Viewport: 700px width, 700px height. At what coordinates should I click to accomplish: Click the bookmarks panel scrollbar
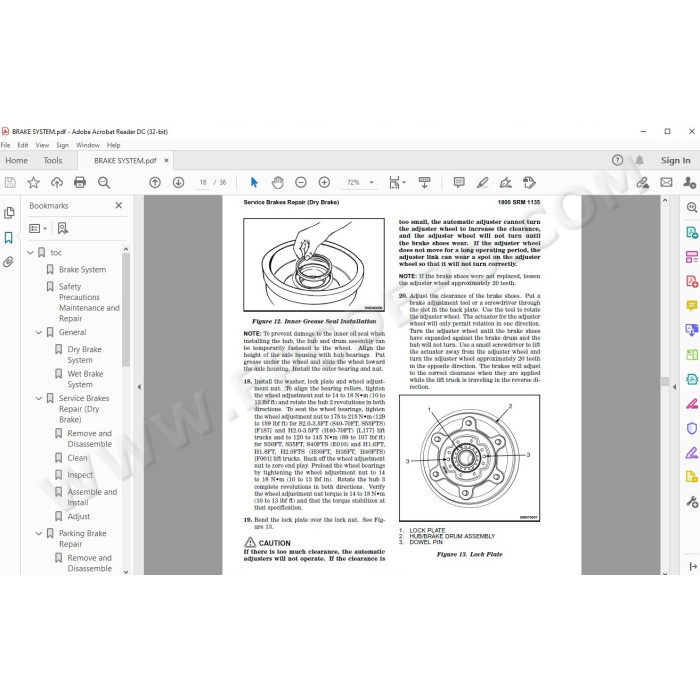point(126,310)
